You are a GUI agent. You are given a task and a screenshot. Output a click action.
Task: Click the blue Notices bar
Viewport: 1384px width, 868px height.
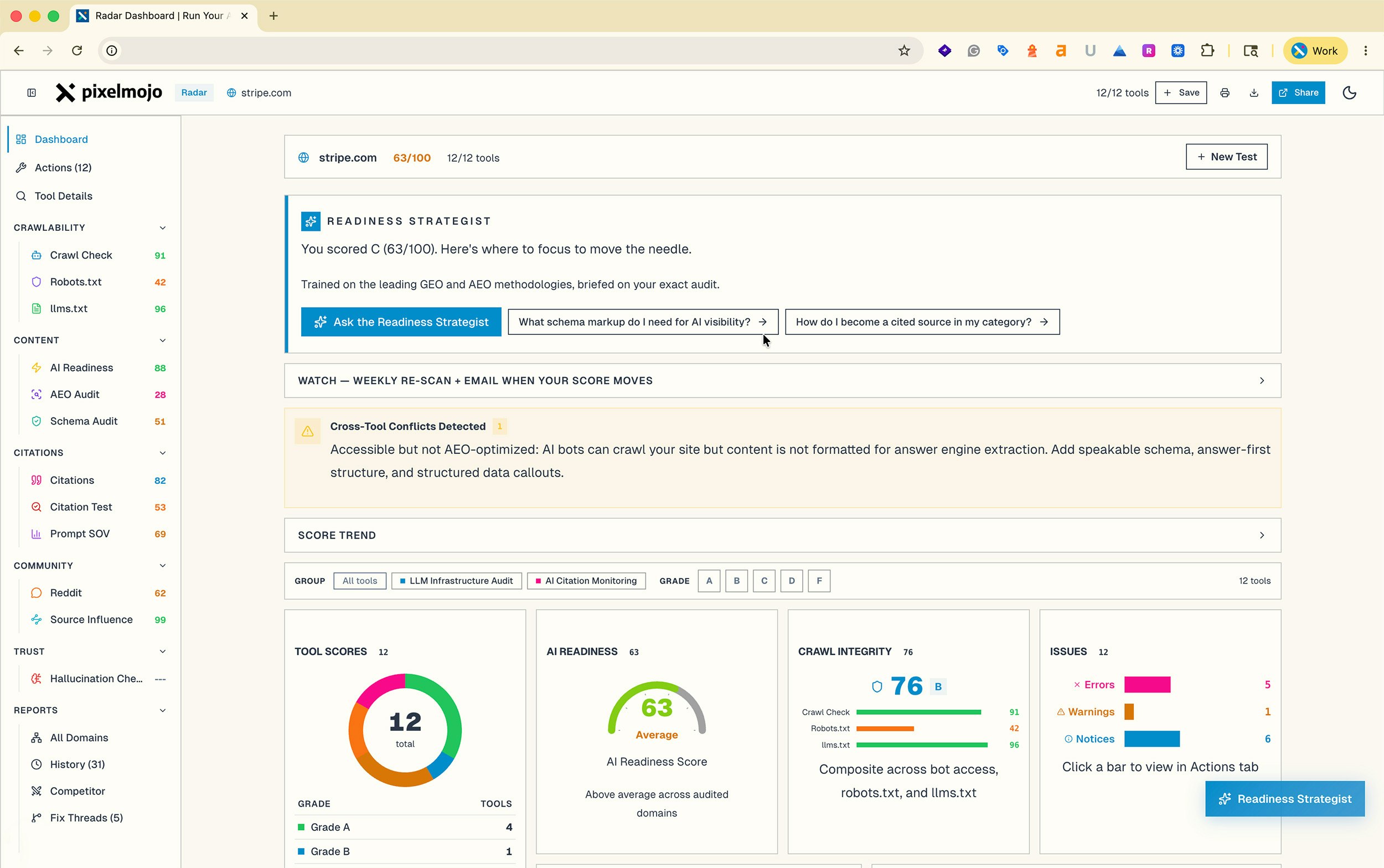click(x=1151, y=740)
